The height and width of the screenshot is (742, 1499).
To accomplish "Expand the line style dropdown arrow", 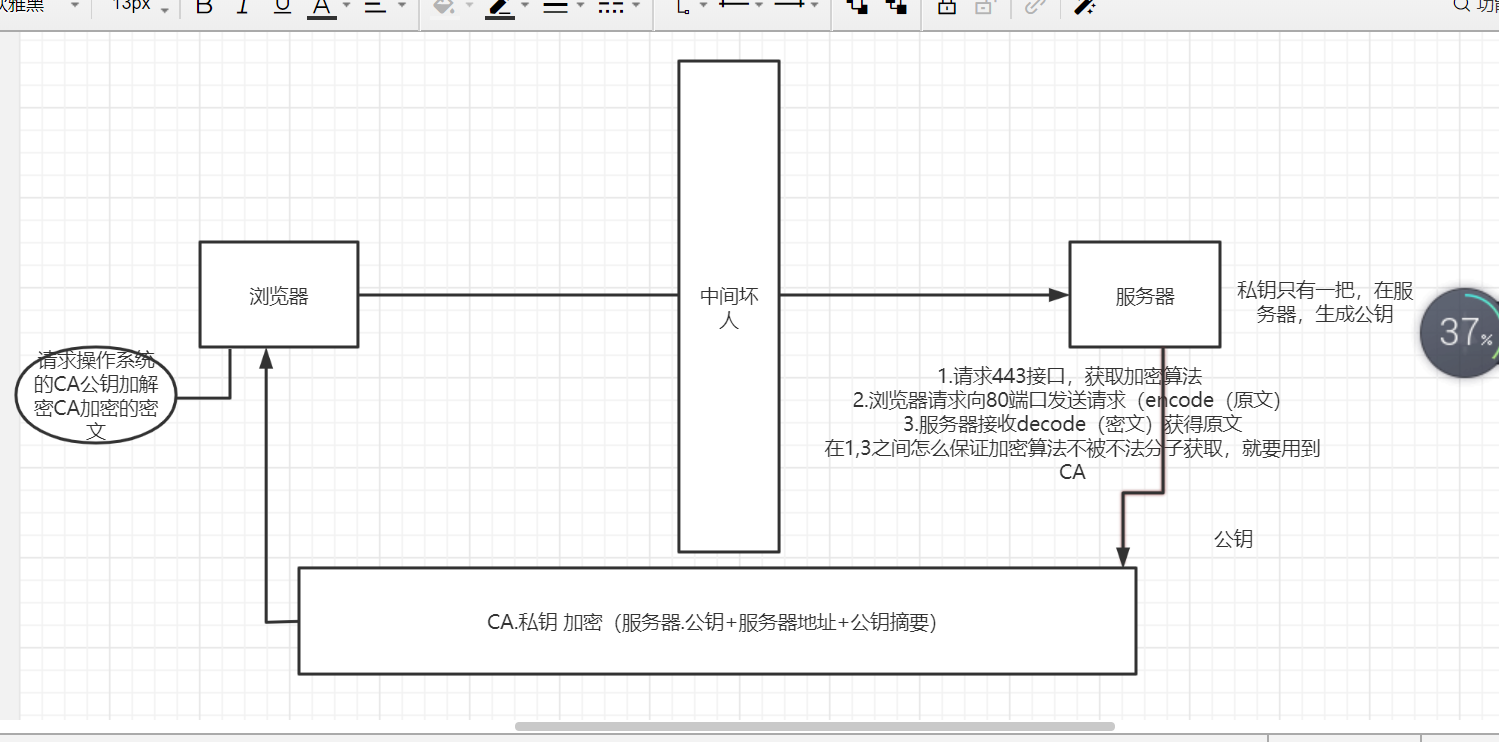I will click(635, 5).
